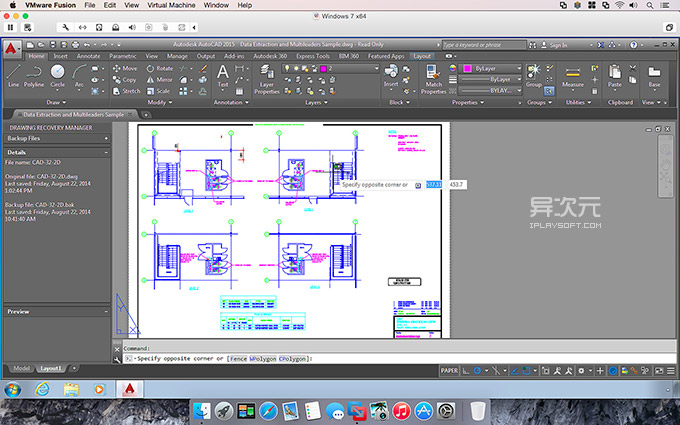Click the Paste clipboard icon
The image size is (680, 425).
615,76
